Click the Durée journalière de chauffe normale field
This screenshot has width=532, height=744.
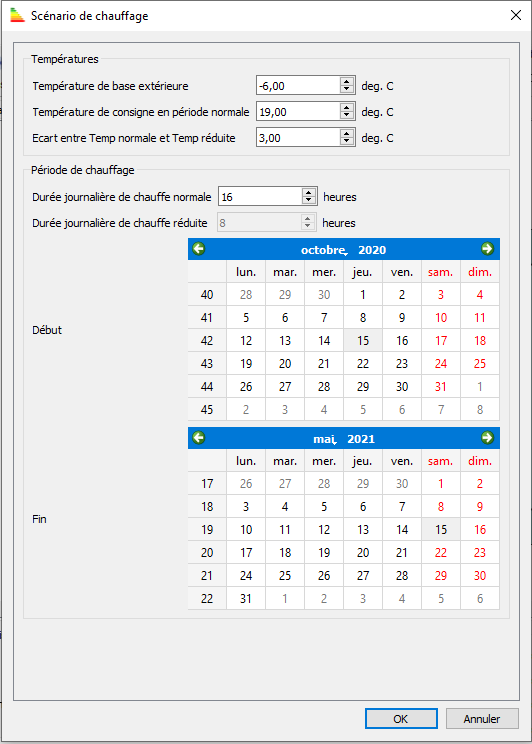coord(260,197)
